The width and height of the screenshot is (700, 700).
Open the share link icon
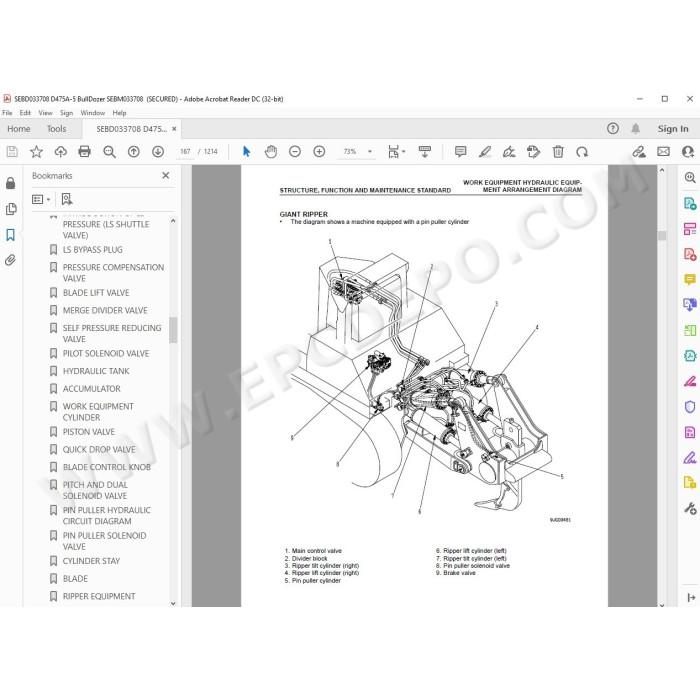[639, 152]
